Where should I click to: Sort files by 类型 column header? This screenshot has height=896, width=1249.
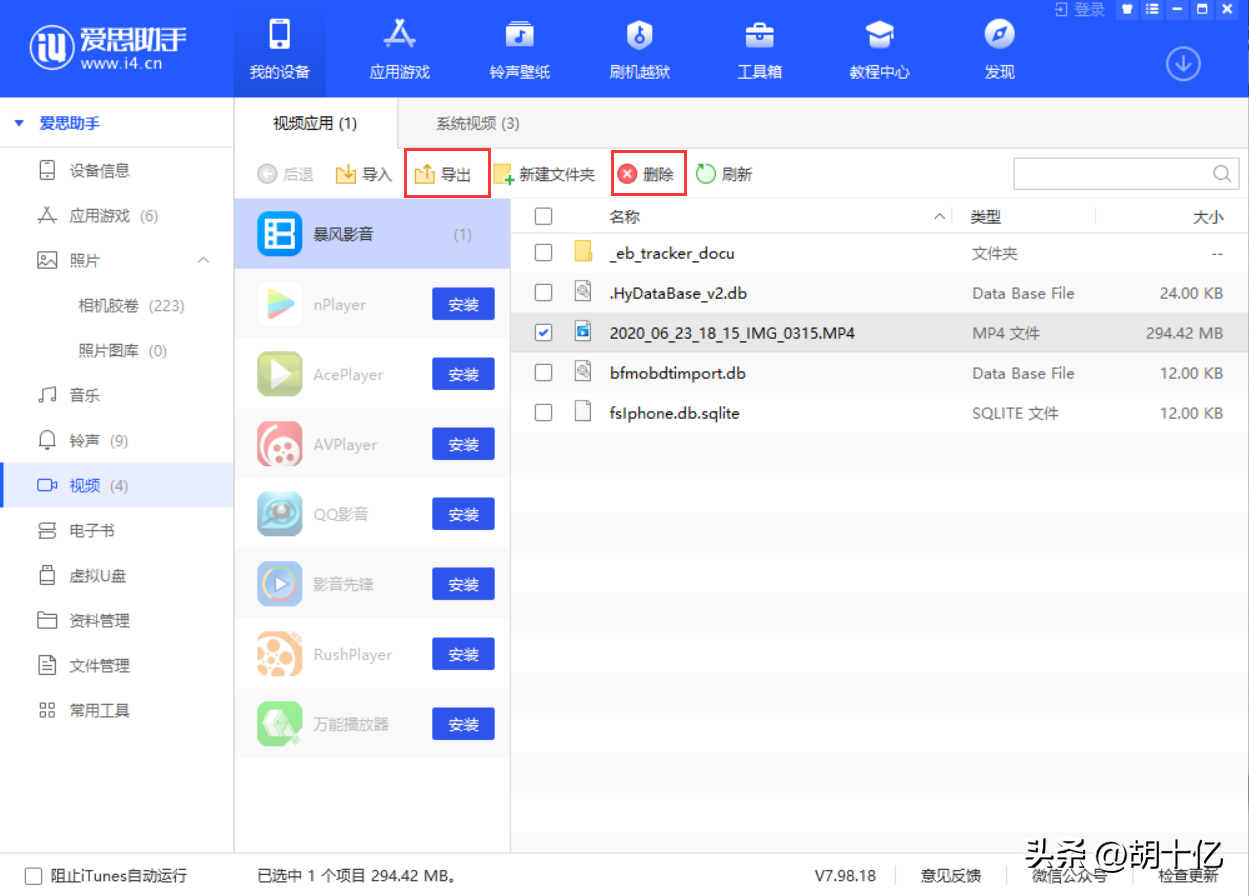[x=986, y=216]
